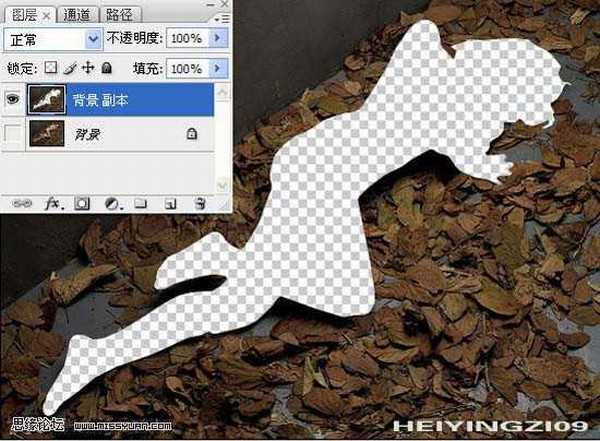
Task: Close the 图层 tab with its x
Action: 46,16
